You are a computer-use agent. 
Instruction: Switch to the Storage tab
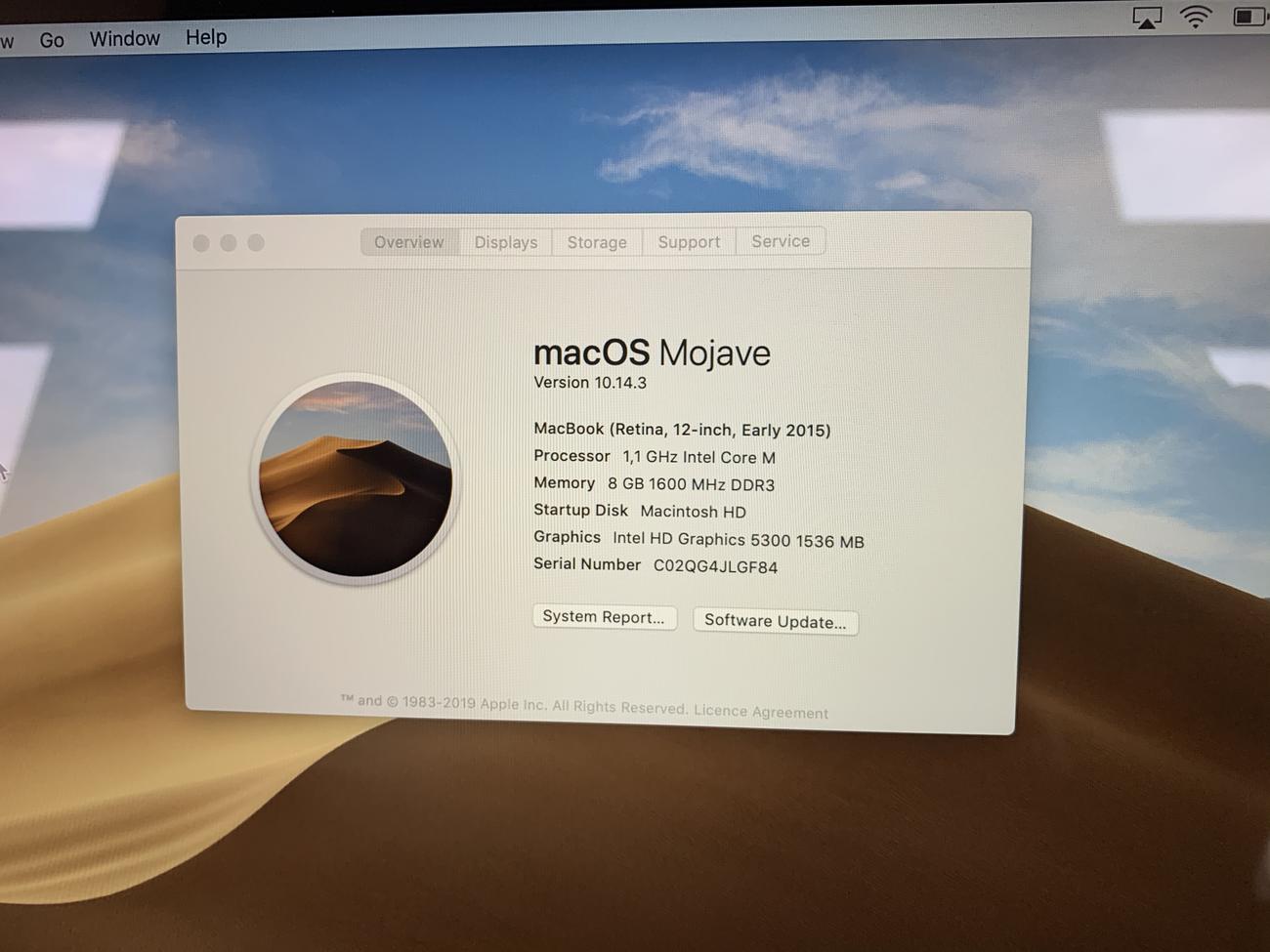(597, 242)
